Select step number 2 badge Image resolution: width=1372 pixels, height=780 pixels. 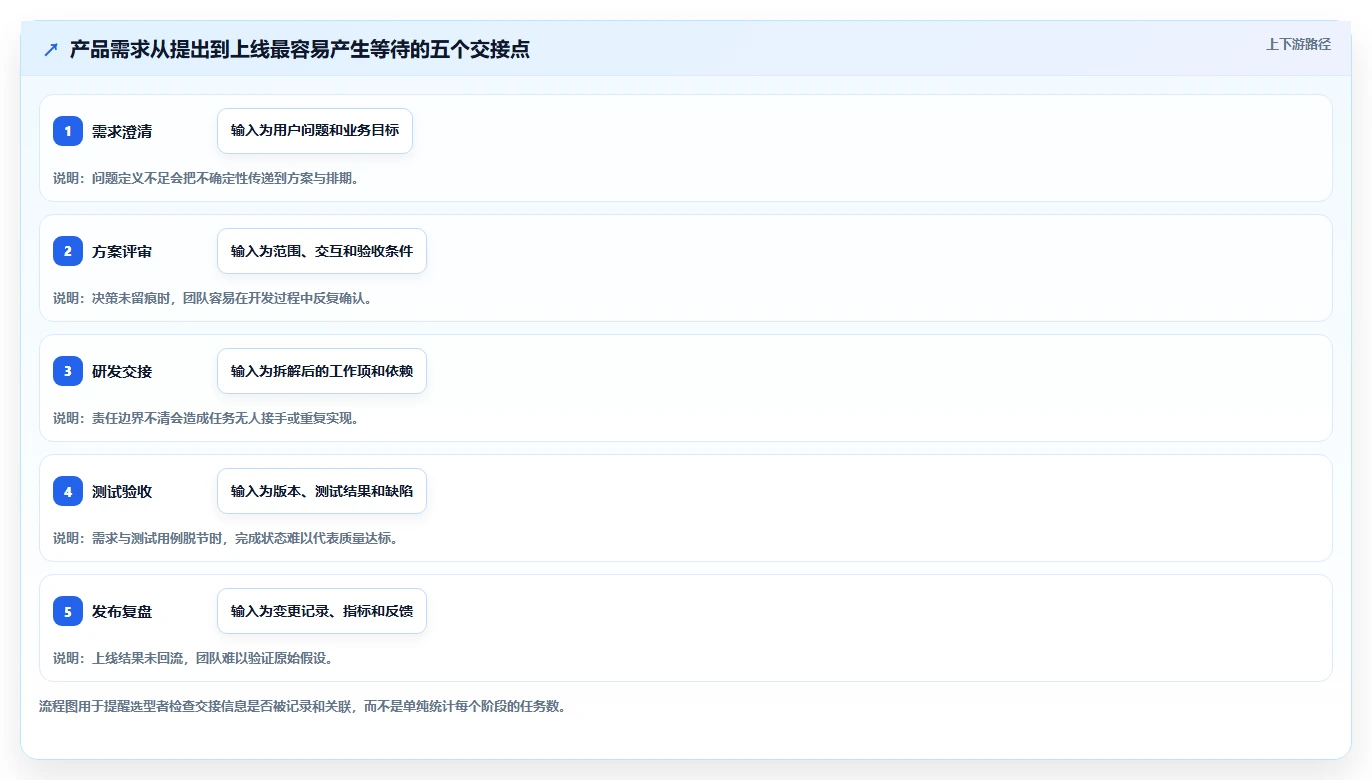pyautogui.click(x=68, y=251)
